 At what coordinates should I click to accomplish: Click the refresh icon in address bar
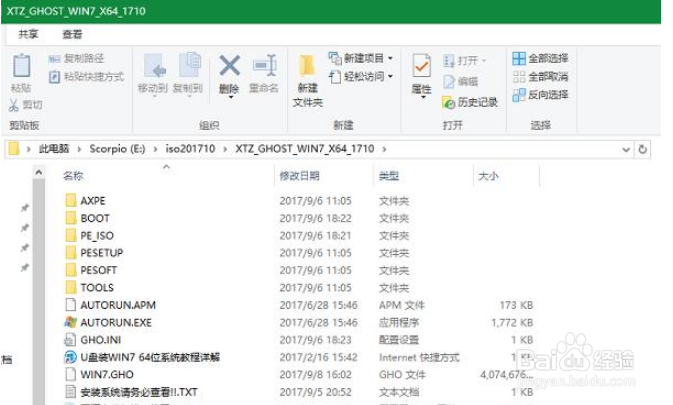click(643, 149)
